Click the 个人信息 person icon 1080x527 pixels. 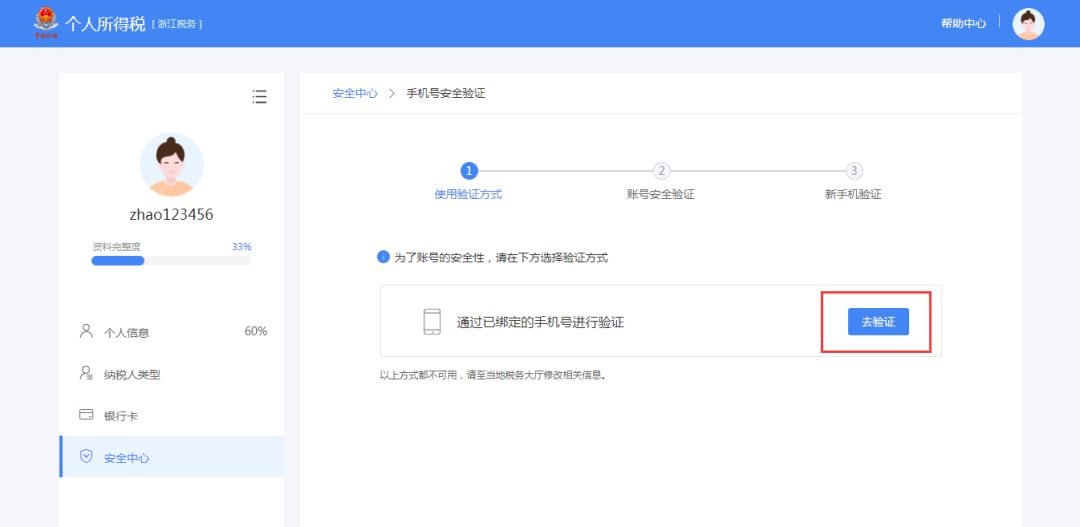(x=86, y=331)
